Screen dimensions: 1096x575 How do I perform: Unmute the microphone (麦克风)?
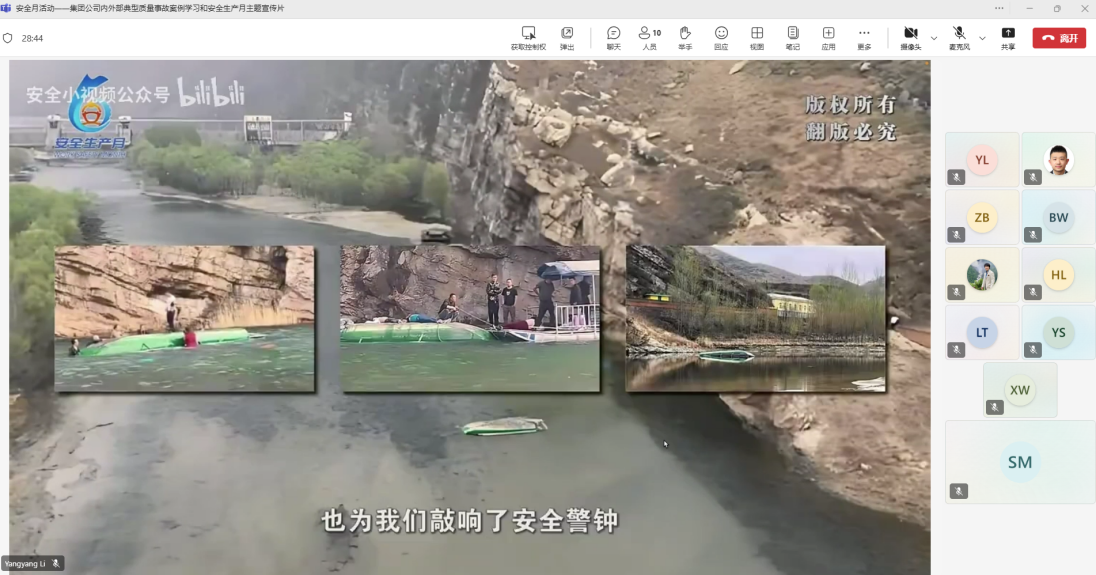coord(959,34)
